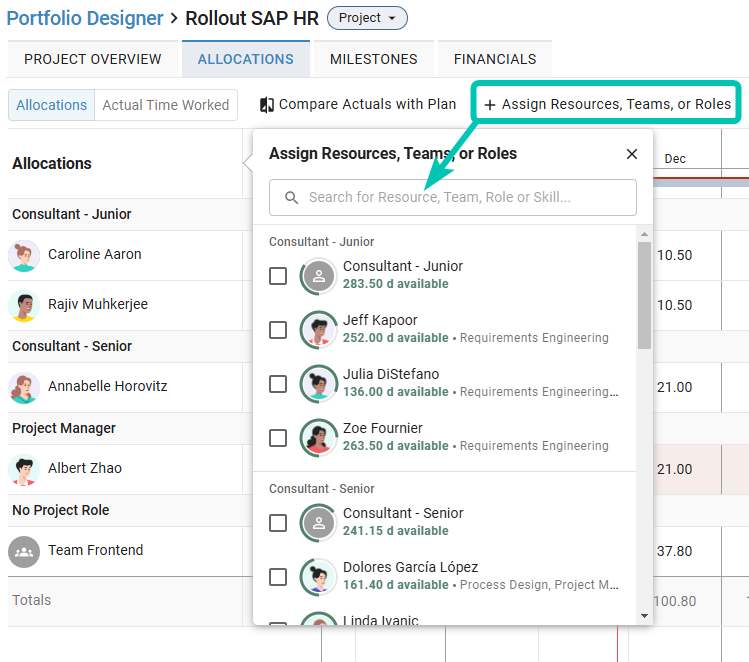Click the Rollout SAP HR project title
749x662 pixels.
point(252,18)
